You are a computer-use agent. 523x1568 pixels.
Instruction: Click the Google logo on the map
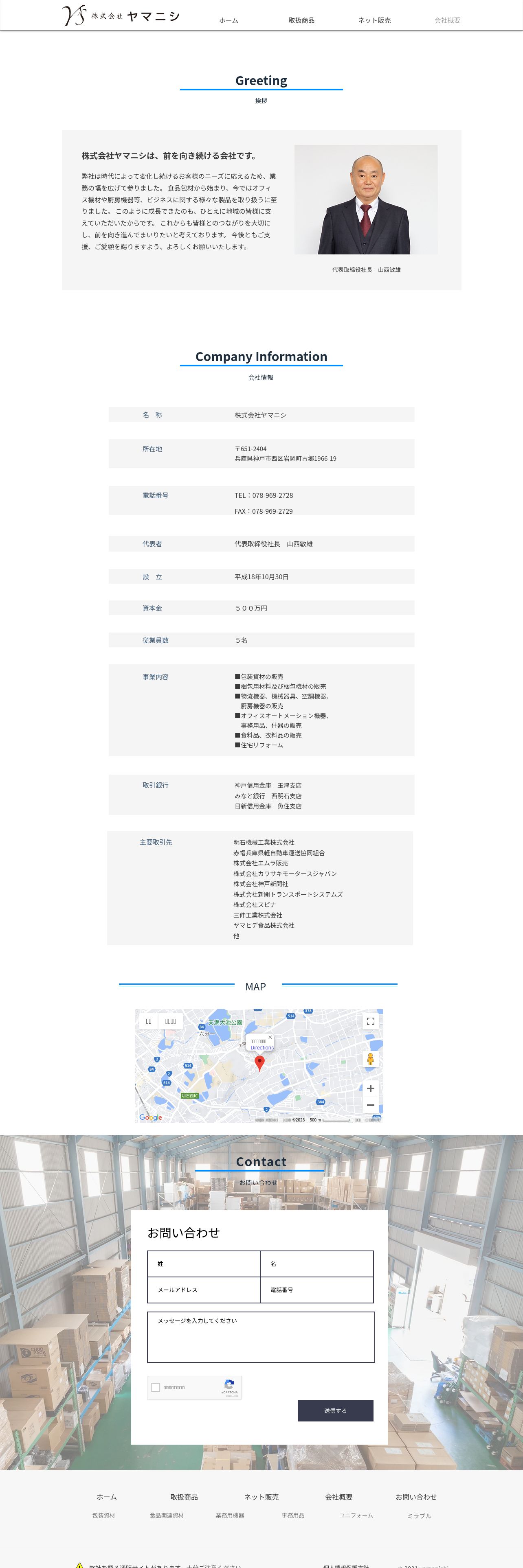point(150,1117)
